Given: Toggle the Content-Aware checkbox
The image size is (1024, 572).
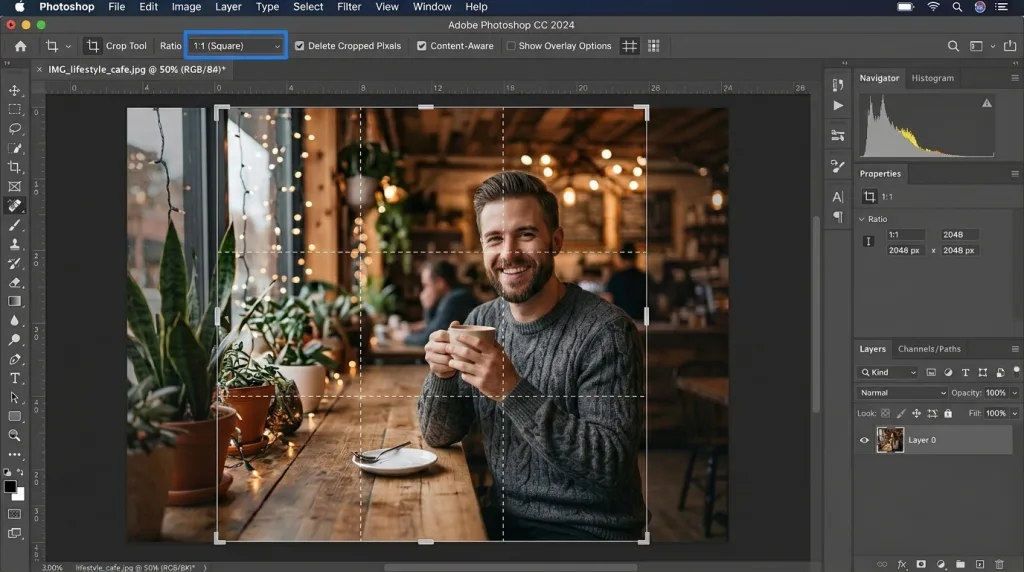Looking at the screenshot, I should (x=422, y=46).
